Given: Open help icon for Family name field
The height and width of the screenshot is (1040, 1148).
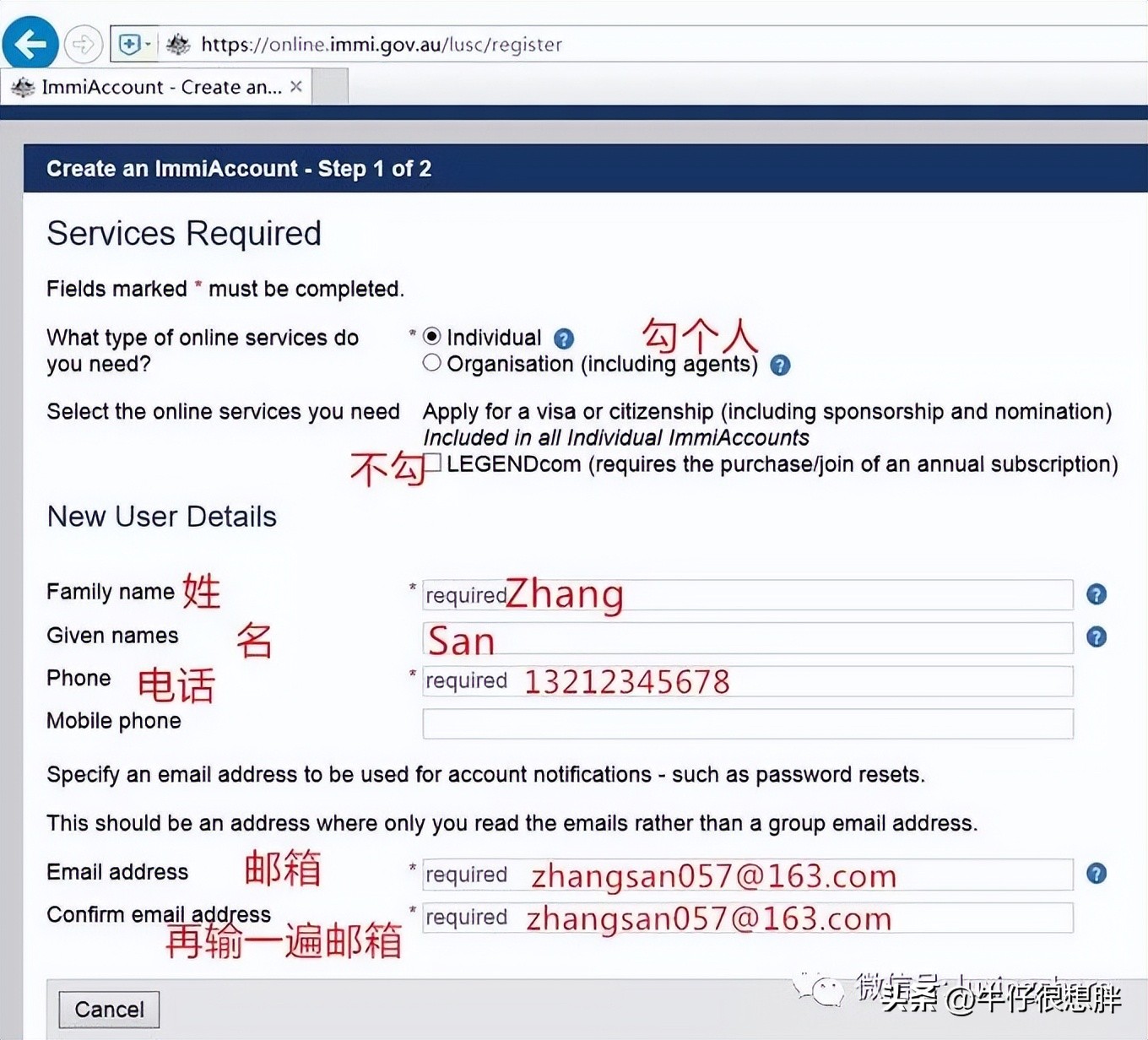Looking at the screenshot, I should 1097,594.
